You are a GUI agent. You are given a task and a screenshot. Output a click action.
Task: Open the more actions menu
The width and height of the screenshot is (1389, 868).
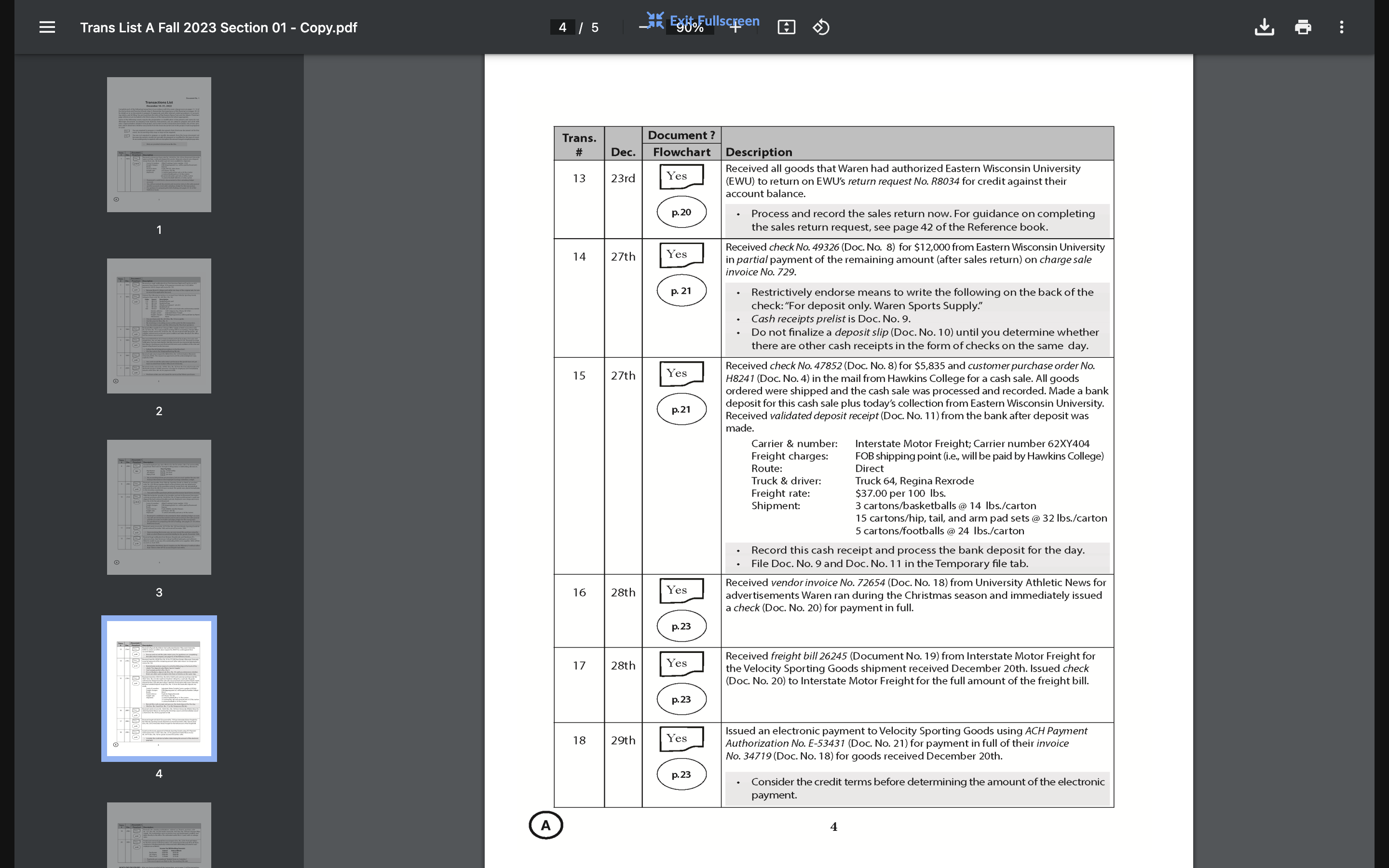tap(1341, 27)
